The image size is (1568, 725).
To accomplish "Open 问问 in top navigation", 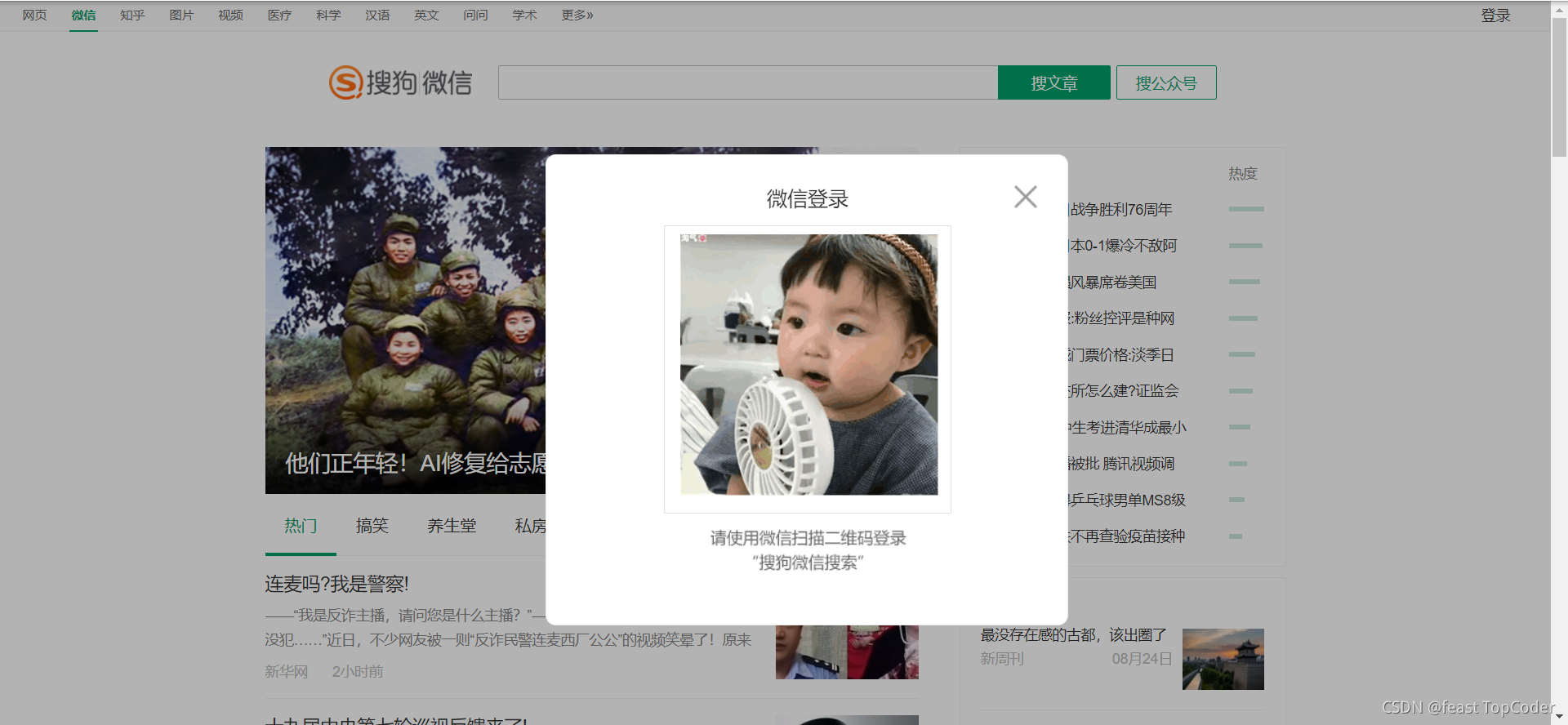I will tap(475, 15).
